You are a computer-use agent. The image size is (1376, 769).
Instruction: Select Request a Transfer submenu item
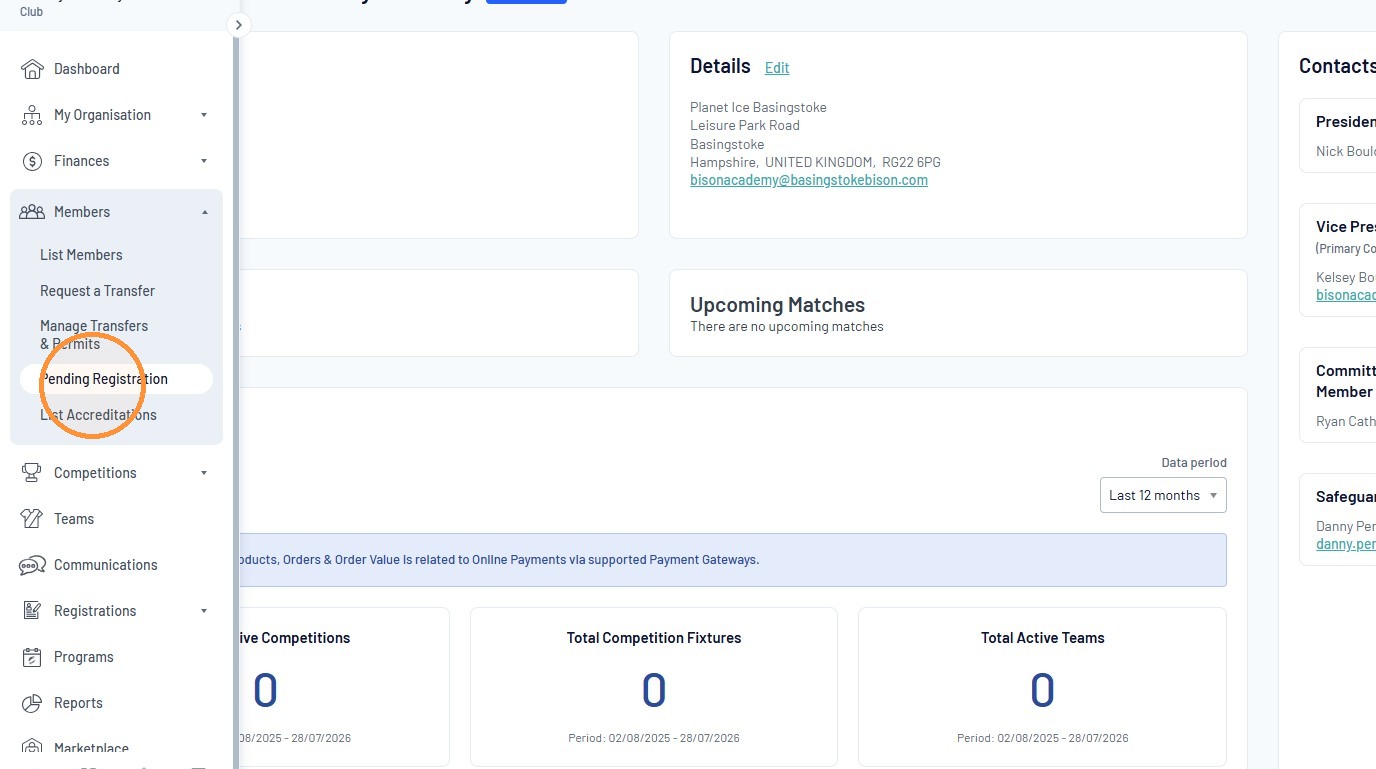[97, 291]
